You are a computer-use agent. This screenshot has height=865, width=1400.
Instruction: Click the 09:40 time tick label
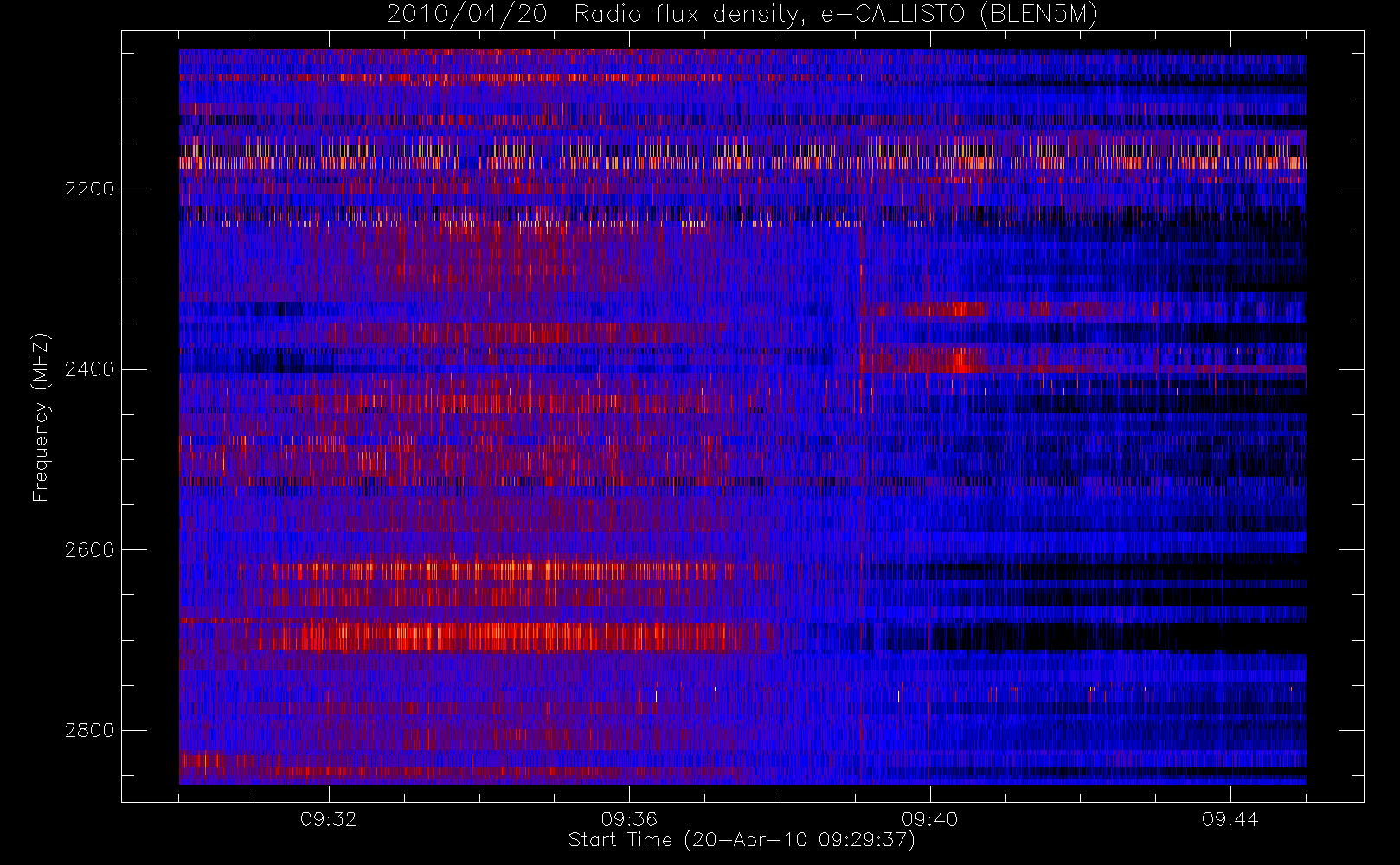(x=930, y=819)
